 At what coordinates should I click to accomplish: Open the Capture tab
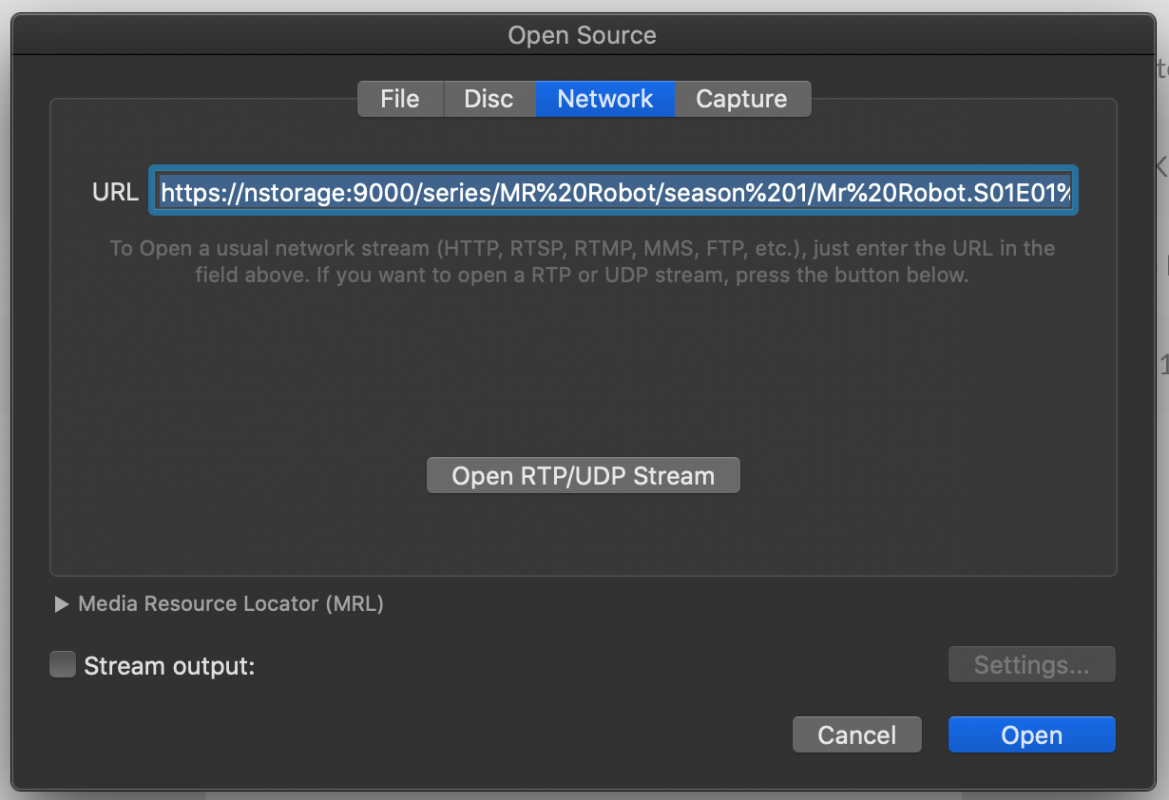pos(741,99)
